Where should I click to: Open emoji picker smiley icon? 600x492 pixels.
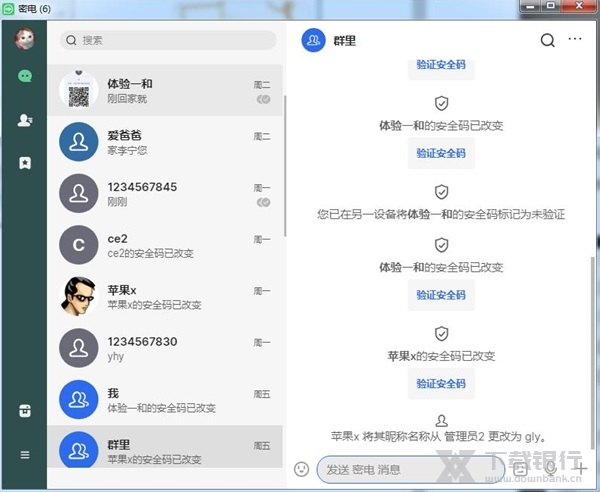pyautogui.click(x=302, y=469)
